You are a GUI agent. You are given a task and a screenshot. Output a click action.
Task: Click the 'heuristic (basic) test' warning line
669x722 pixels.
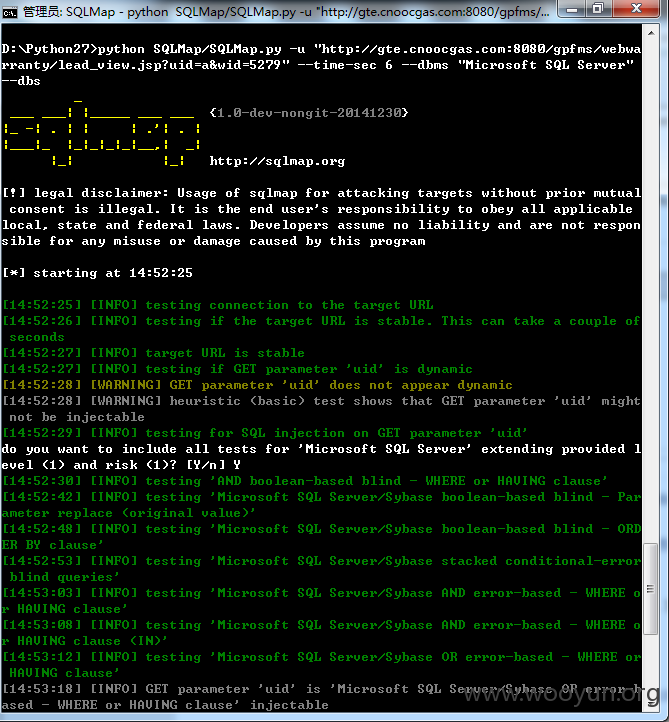pos(321,409)
